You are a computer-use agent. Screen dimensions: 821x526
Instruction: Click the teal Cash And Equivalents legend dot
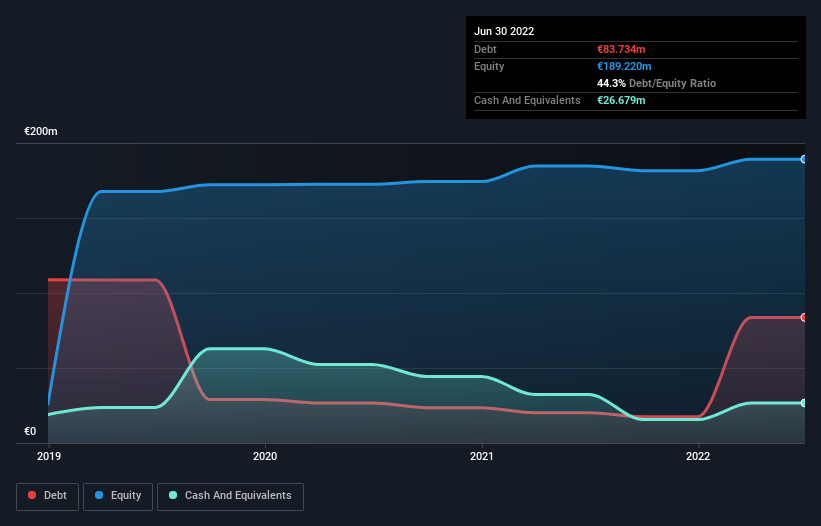173,495
